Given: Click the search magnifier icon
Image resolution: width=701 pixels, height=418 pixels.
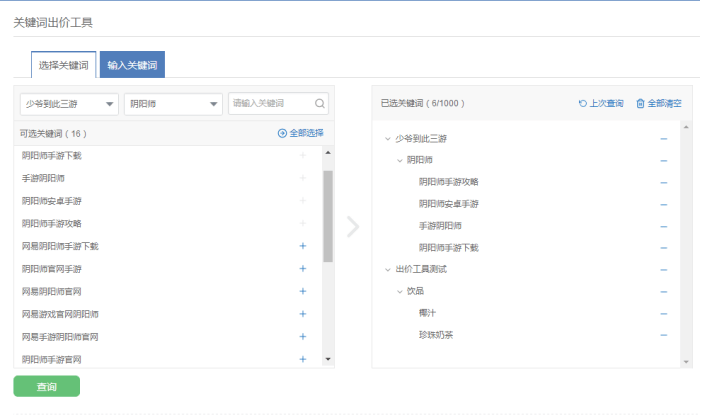Looking at the screenshot, I should 319,103.
